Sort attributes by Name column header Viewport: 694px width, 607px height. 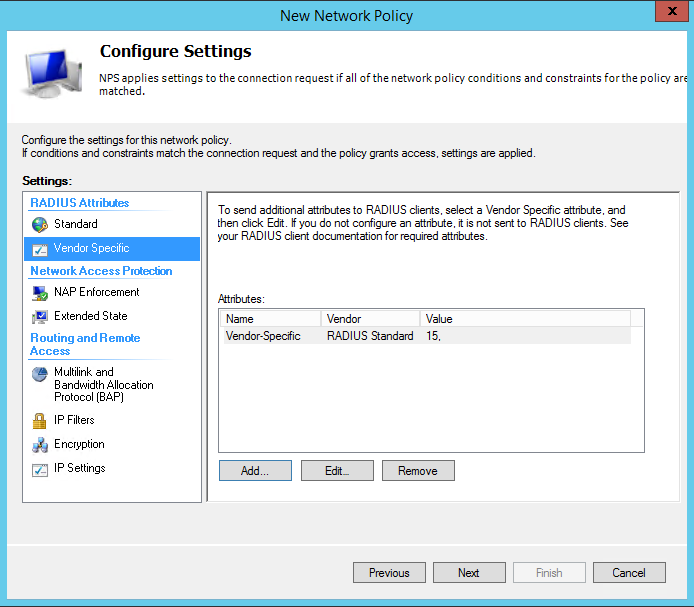(270, 319)
